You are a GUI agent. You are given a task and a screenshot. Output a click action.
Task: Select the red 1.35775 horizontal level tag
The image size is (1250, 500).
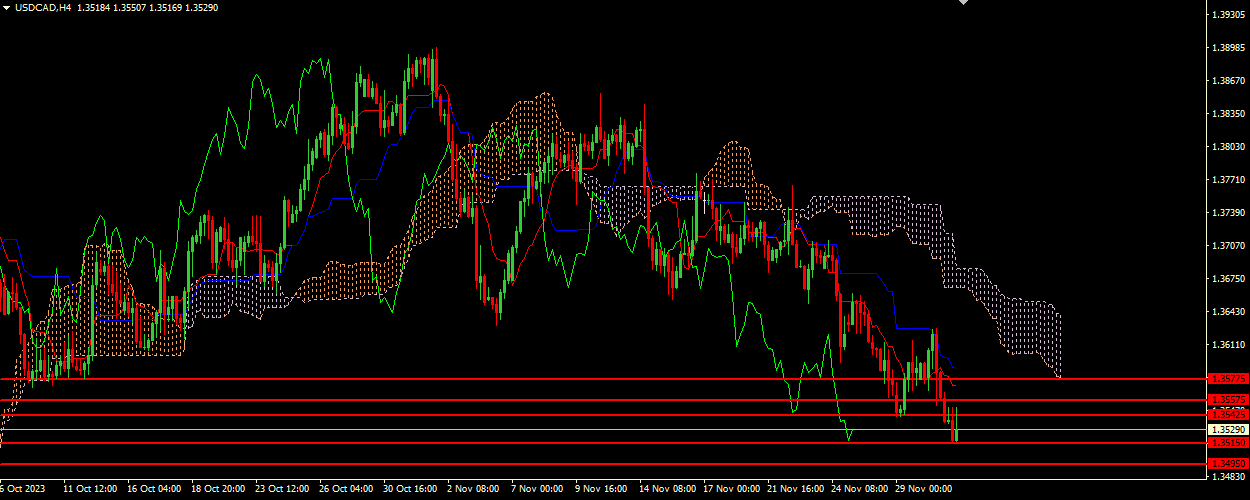[x=1226, y=379]
